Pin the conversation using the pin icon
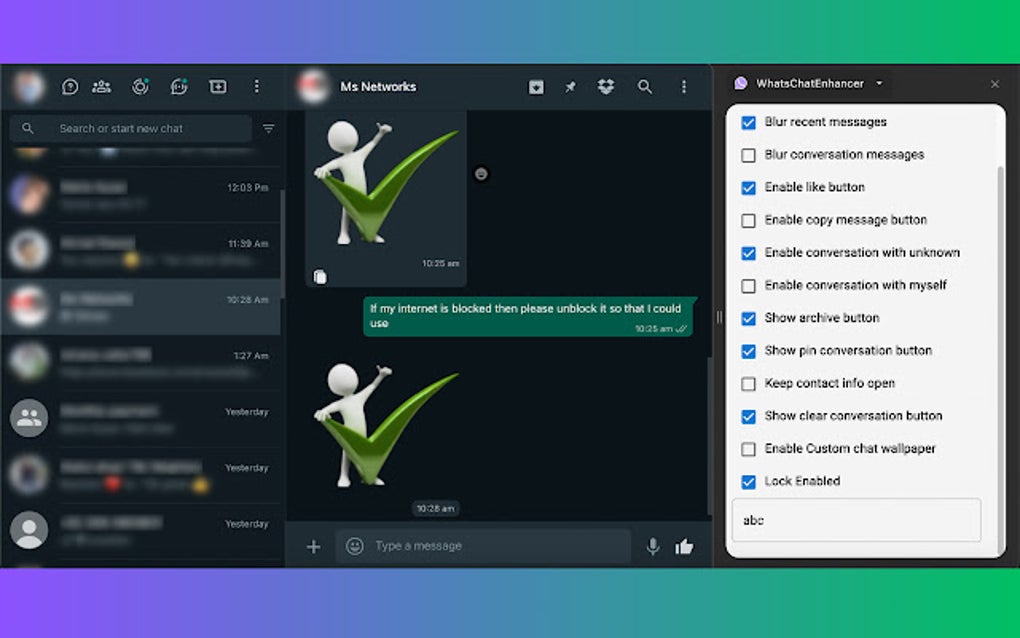The image size is (1020, 638). [570, 87]
